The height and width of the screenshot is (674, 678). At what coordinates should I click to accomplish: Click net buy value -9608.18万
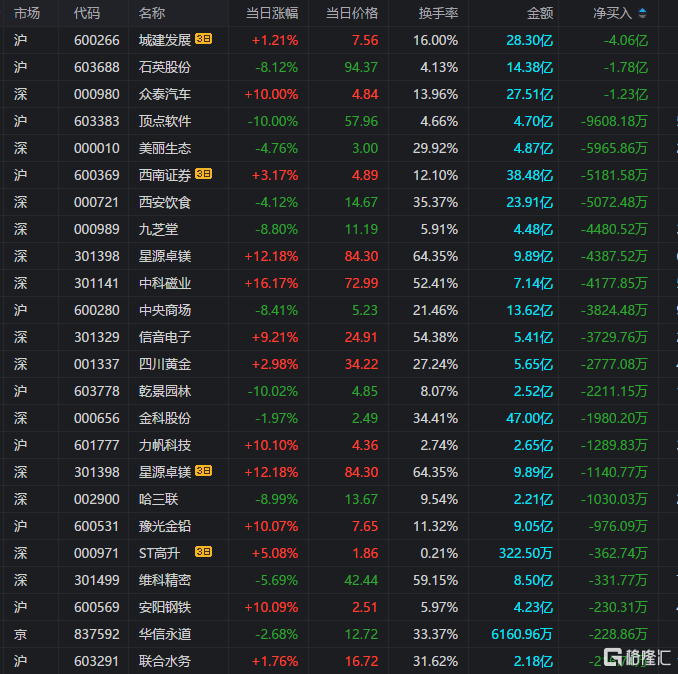tap(614, 121)
